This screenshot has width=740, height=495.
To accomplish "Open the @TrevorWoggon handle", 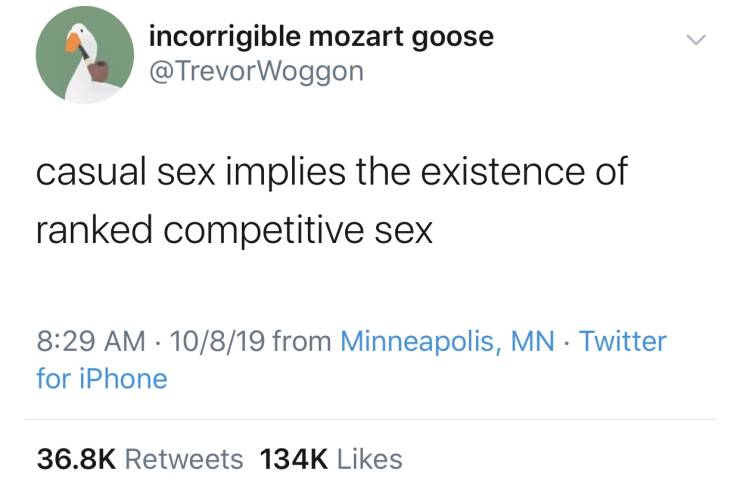I will tap(256, 71).
